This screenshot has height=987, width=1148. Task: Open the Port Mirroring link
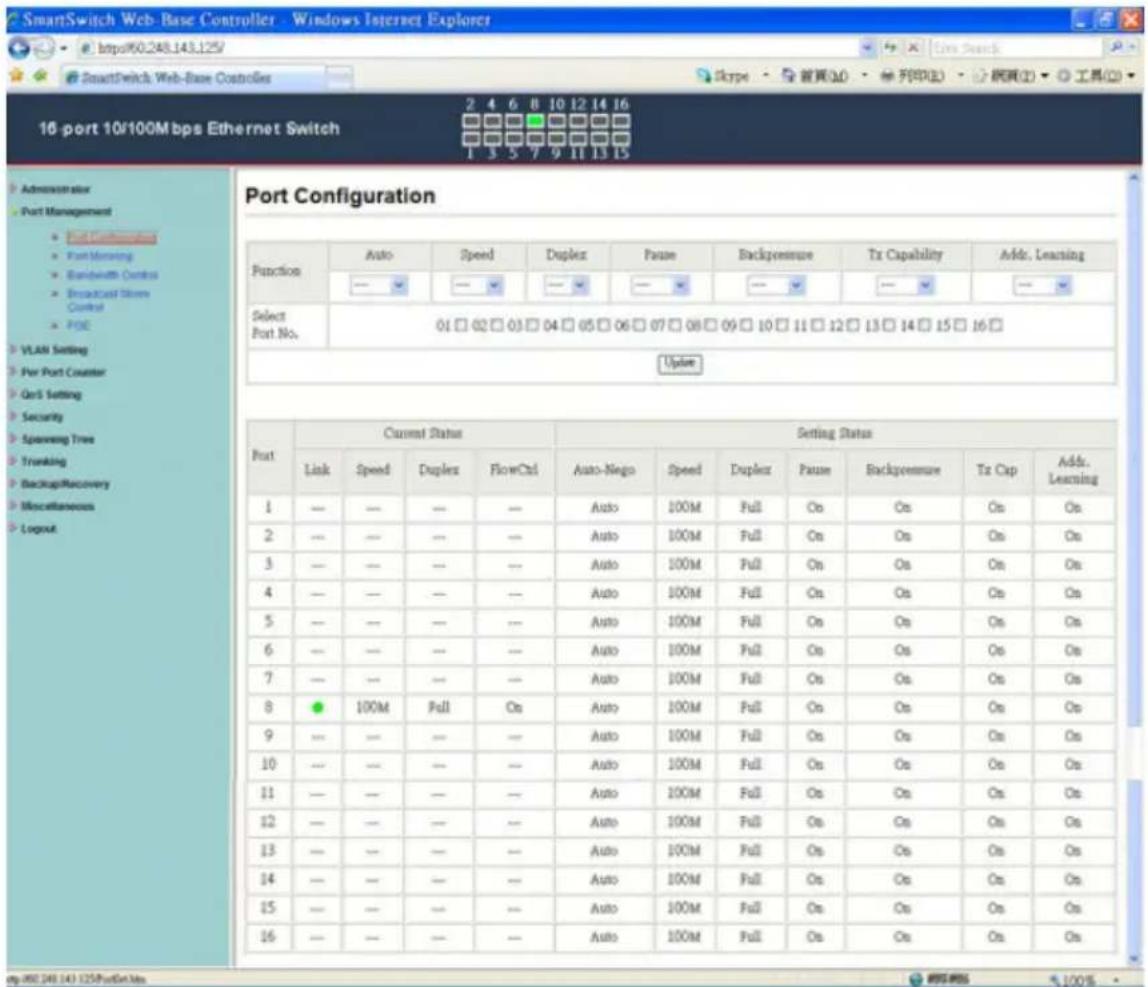pyautogui.click(x=100, y=256)
